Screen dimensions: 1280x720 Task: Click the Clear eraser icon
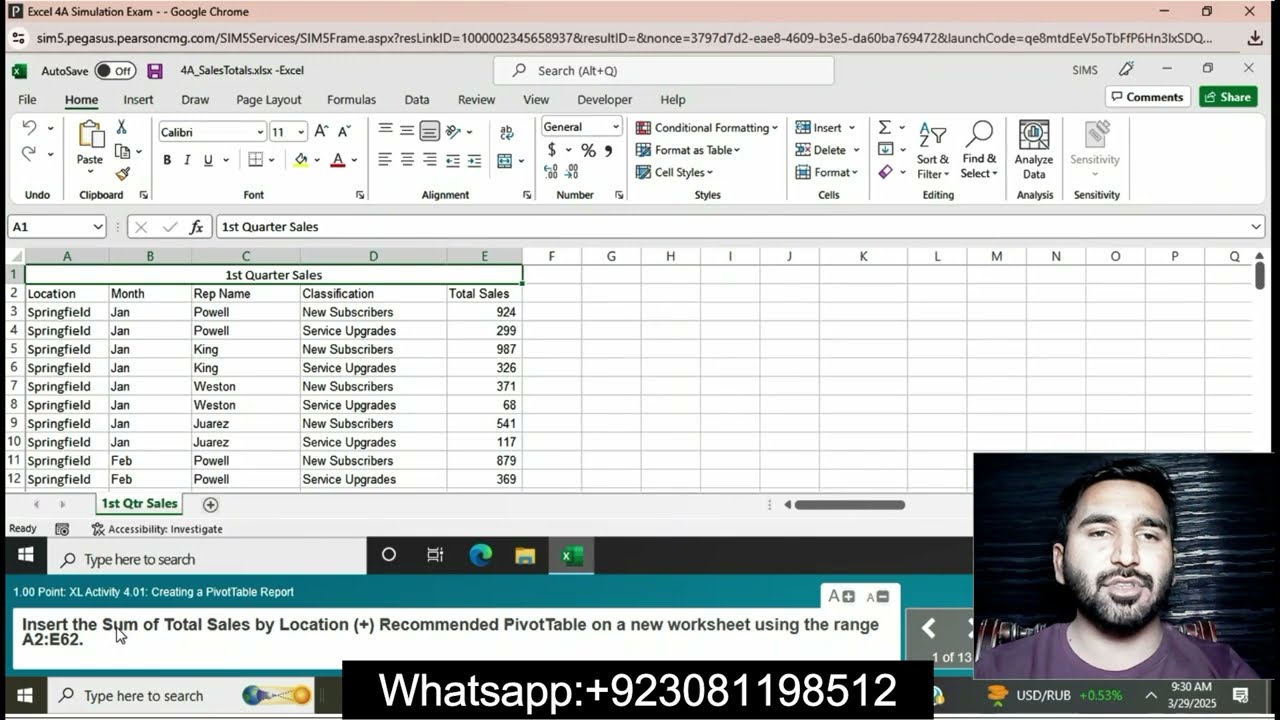point(885,172)
